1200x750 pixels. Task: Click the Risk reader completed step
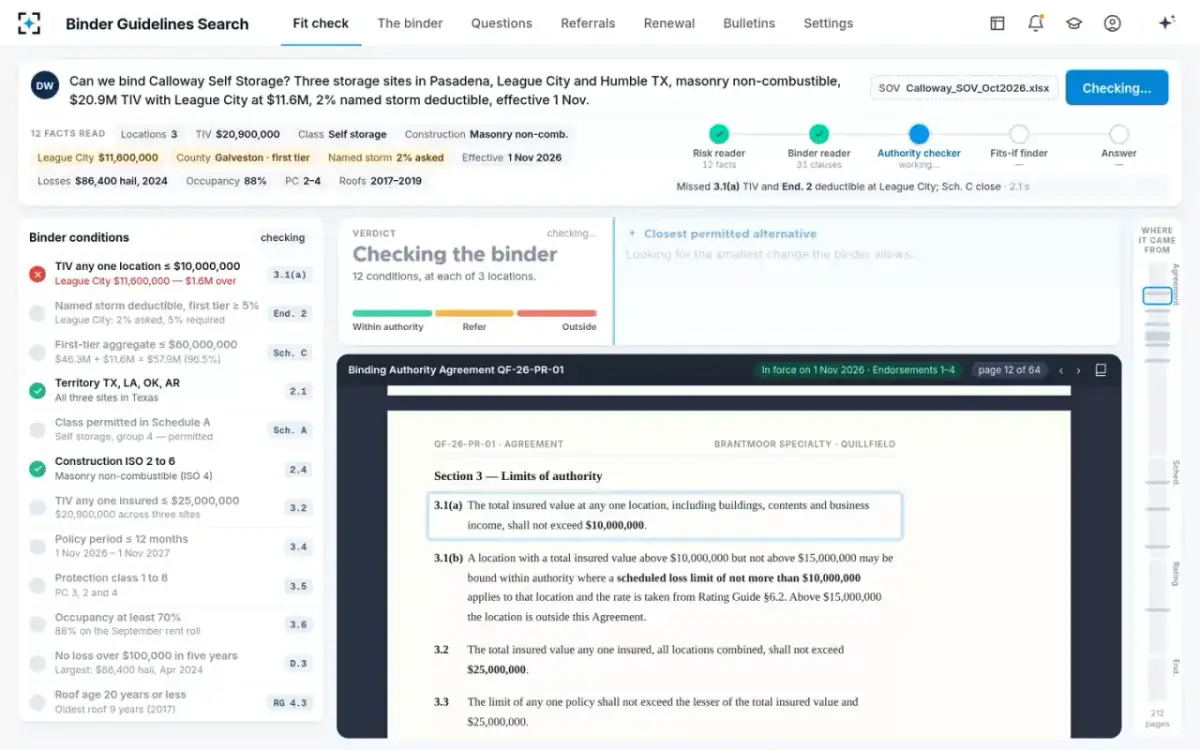(x=719, y=134)
